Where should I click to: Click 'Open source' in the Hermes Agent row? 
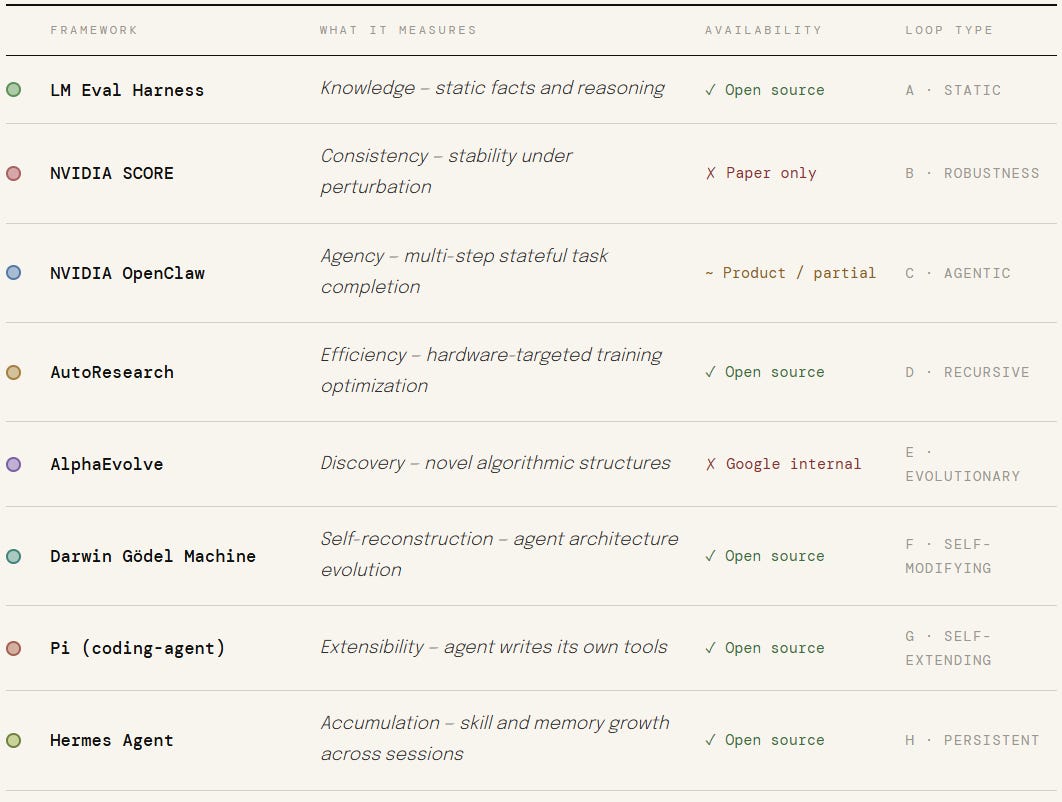(765, 740)
